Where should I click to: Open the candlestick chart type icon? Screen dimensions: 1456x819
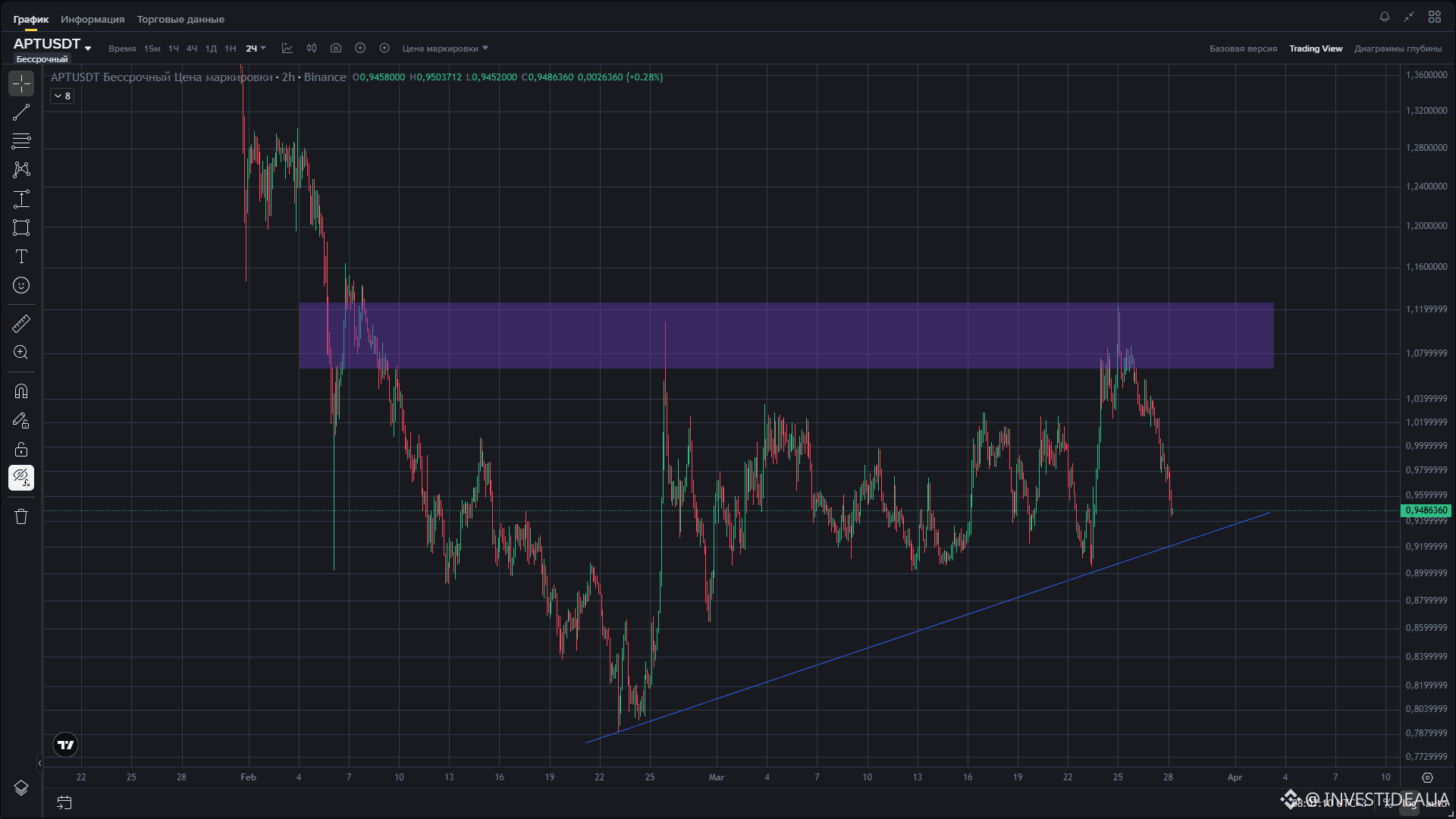312,49
